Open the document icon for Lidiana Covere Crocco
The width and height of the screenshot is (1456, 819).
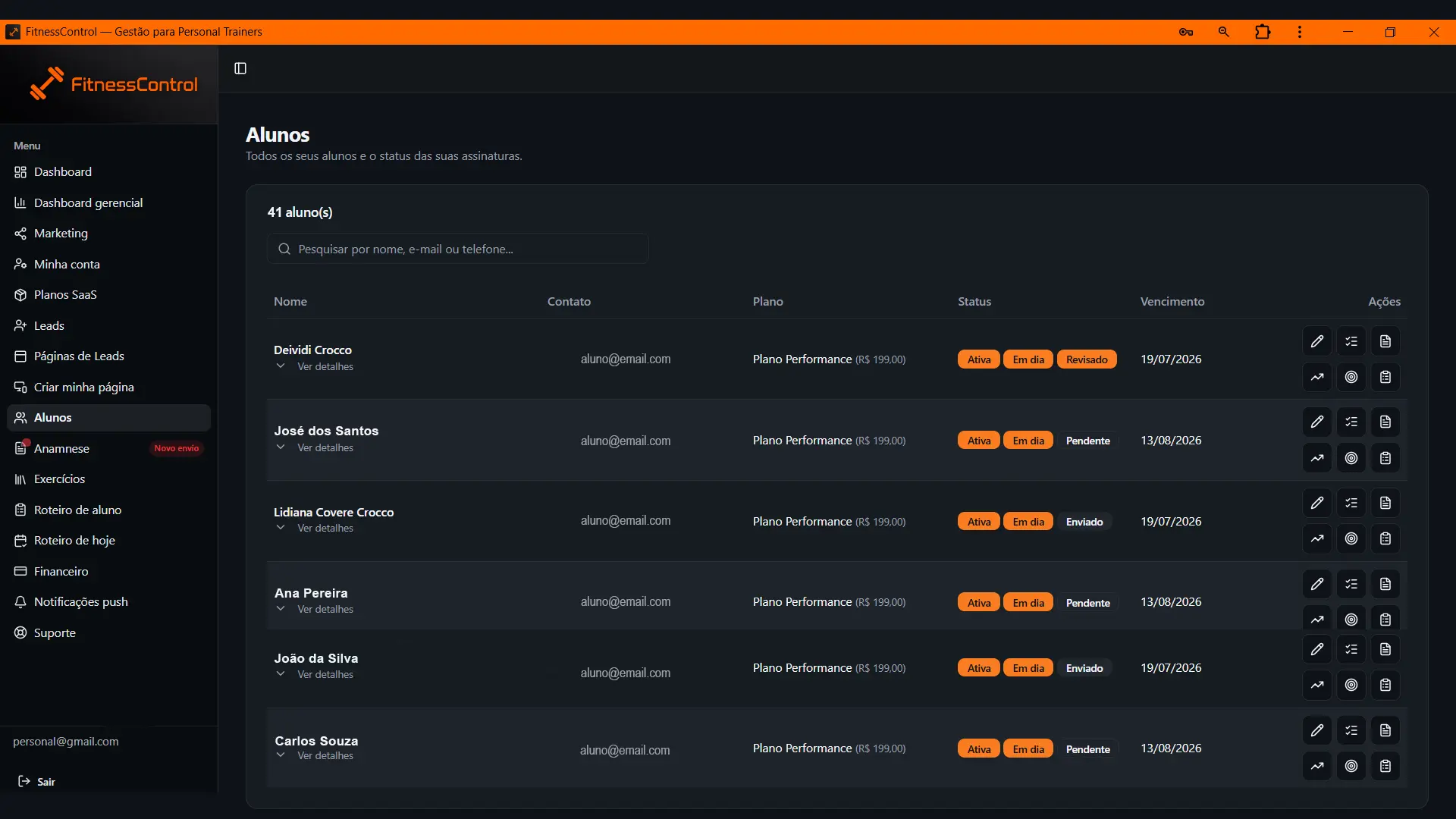point(1385,504)
